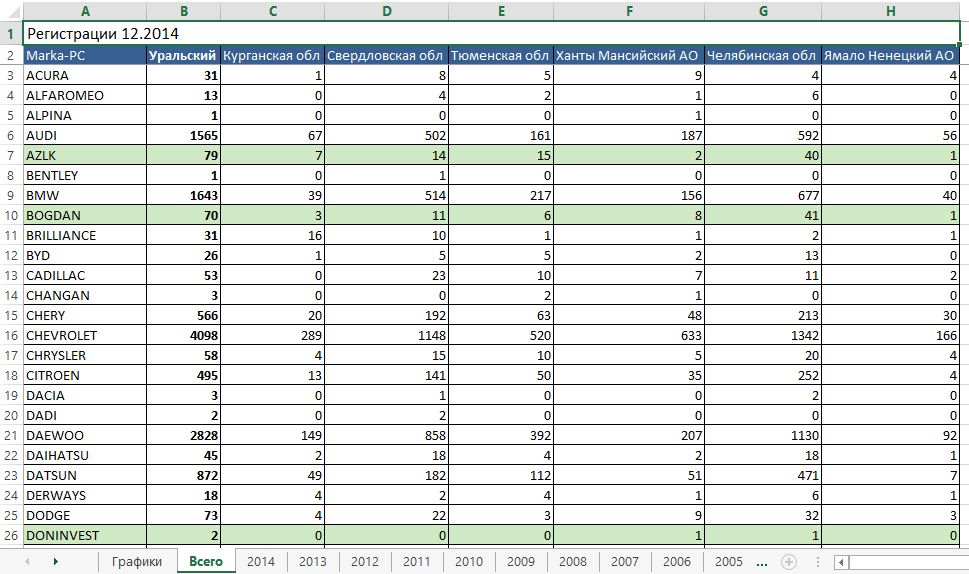The image size is (969, 574).
Task: Click the BRILLIANCE cell
Action: 85,235
